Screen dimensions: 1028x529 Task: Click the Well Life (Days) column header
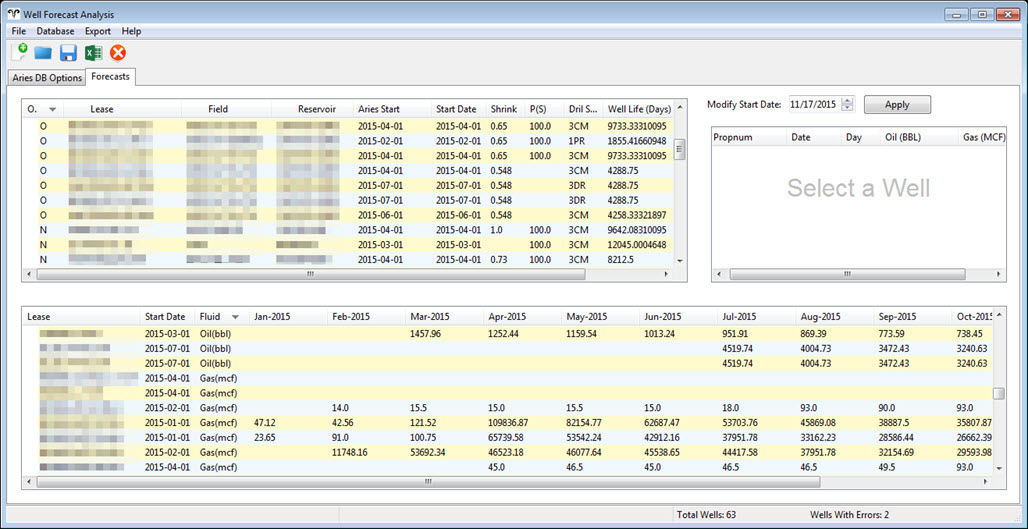tap(639, 109)
